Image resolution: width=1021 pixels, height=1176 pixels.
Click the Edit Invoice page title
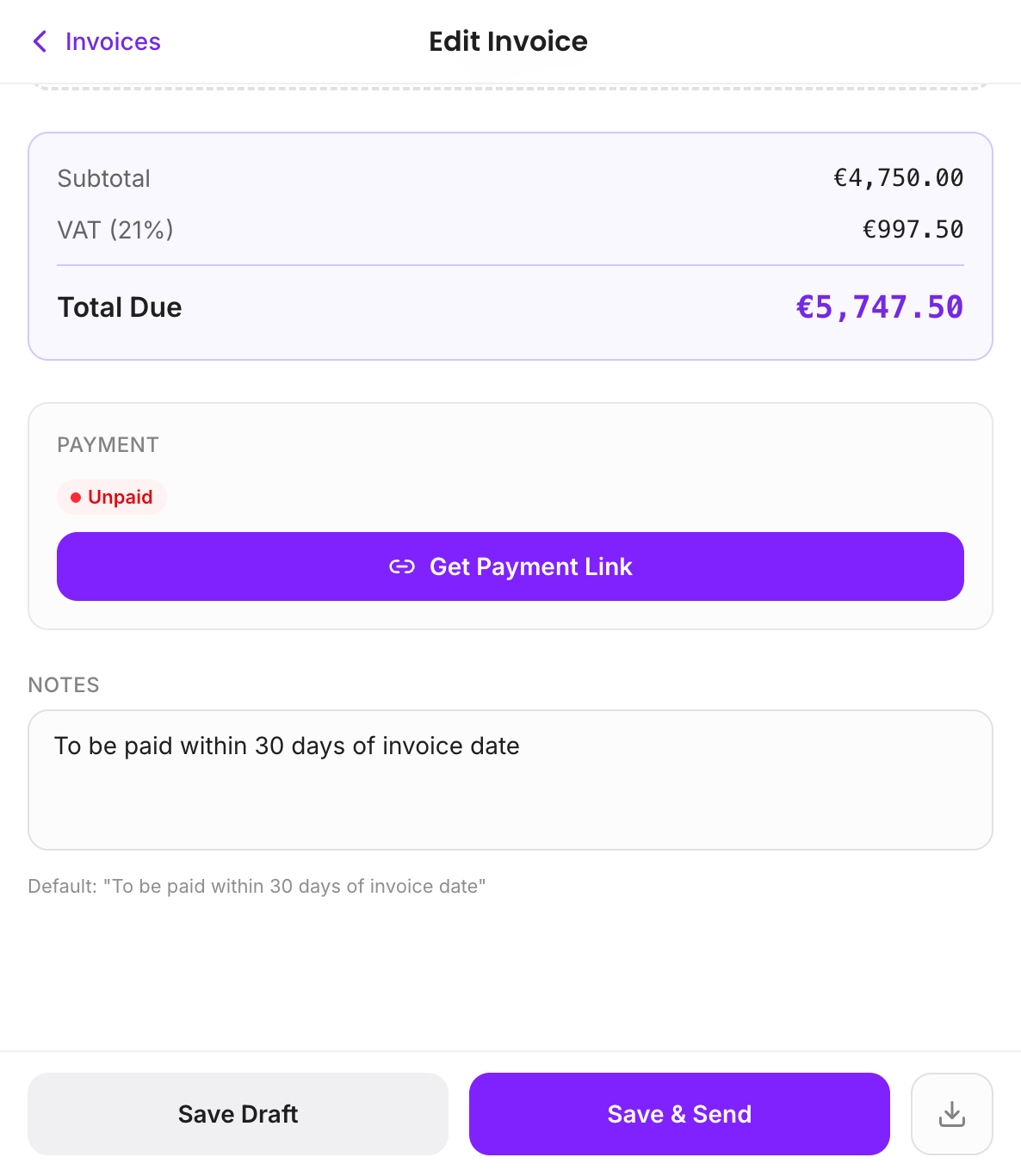[508, 41]
